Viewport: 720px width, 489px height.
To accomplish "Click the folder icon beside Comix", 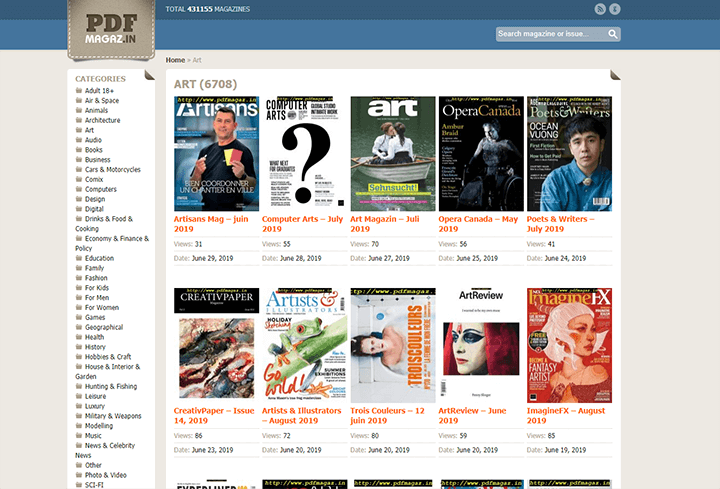I will click(x=79, y=179).
